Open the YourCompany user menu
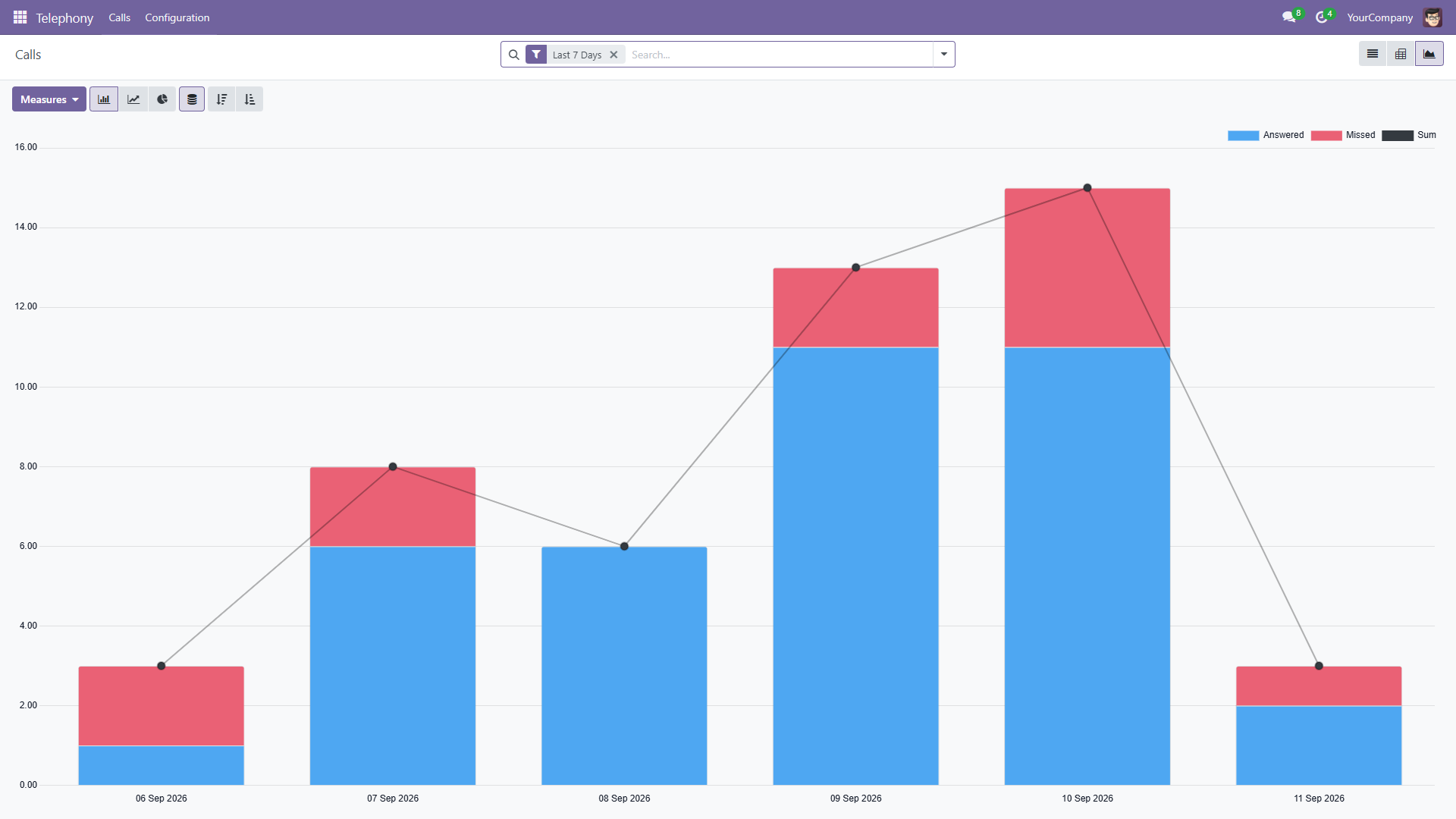Screen dimensions: 1456x819 click(x=1379, y=17)
